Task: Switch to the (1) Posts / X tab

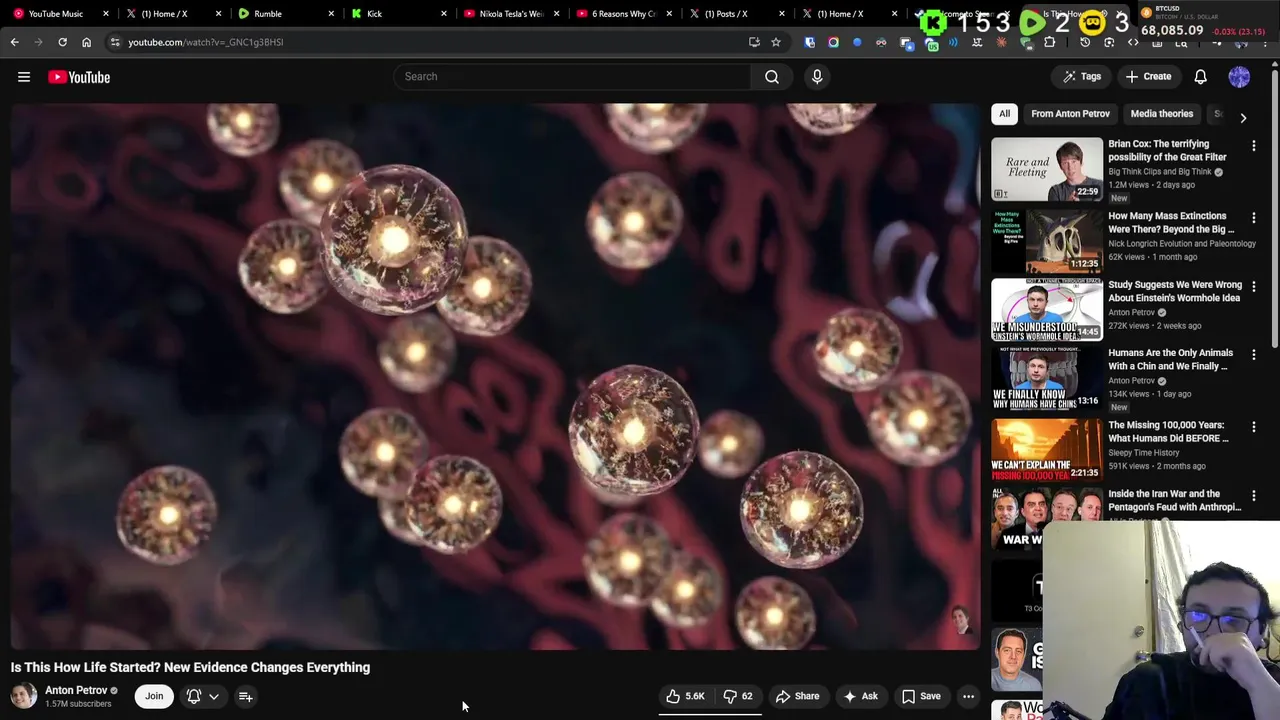Action: [735, 14]
